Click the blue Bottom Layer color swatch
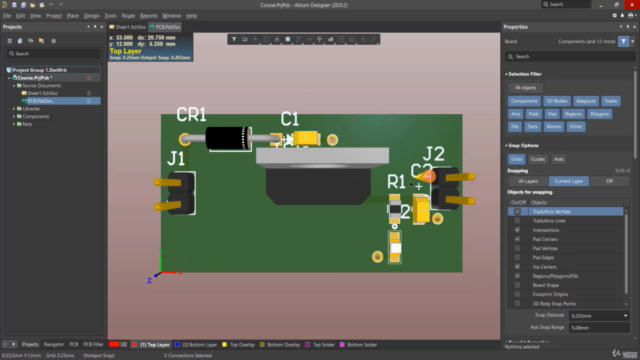 [177, 345]
